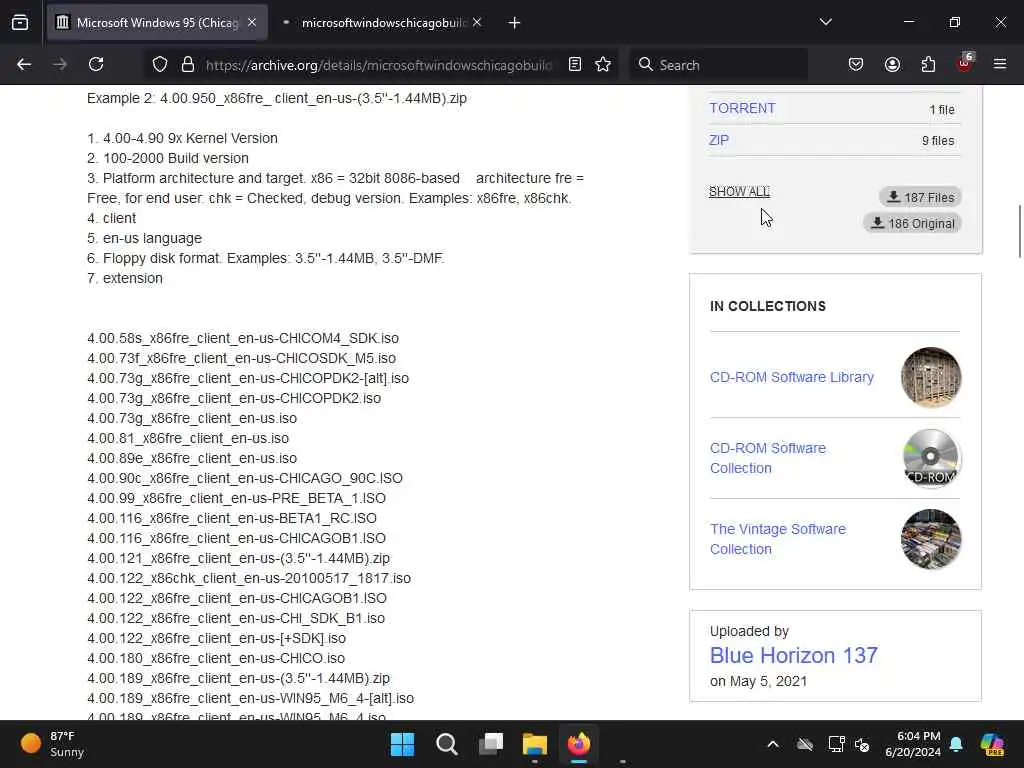Open the Extensions puzzle icon
This screenshot has width=1024, height=768.
[928, 64]
